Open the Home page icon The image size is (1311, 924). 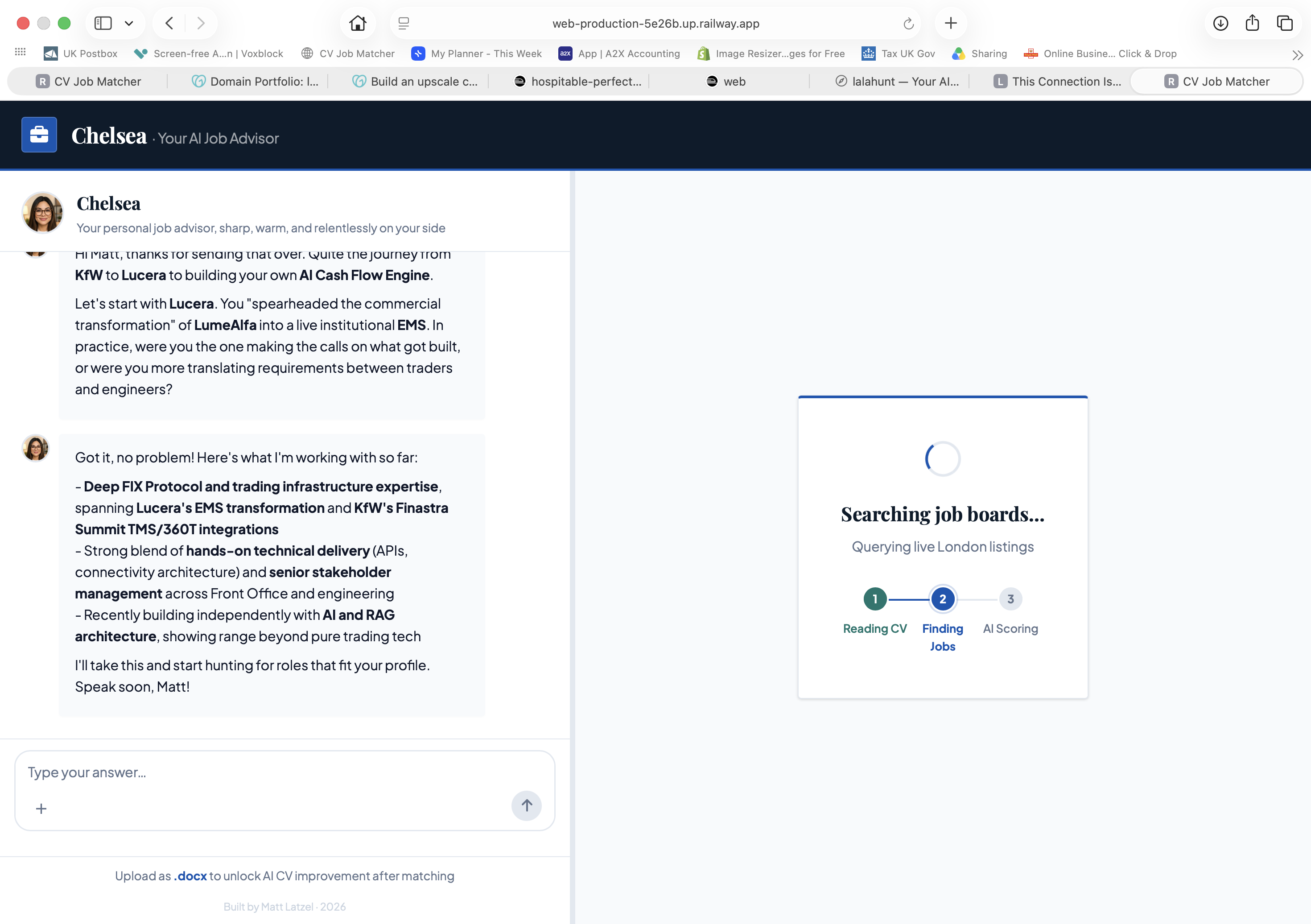(358, 24)
